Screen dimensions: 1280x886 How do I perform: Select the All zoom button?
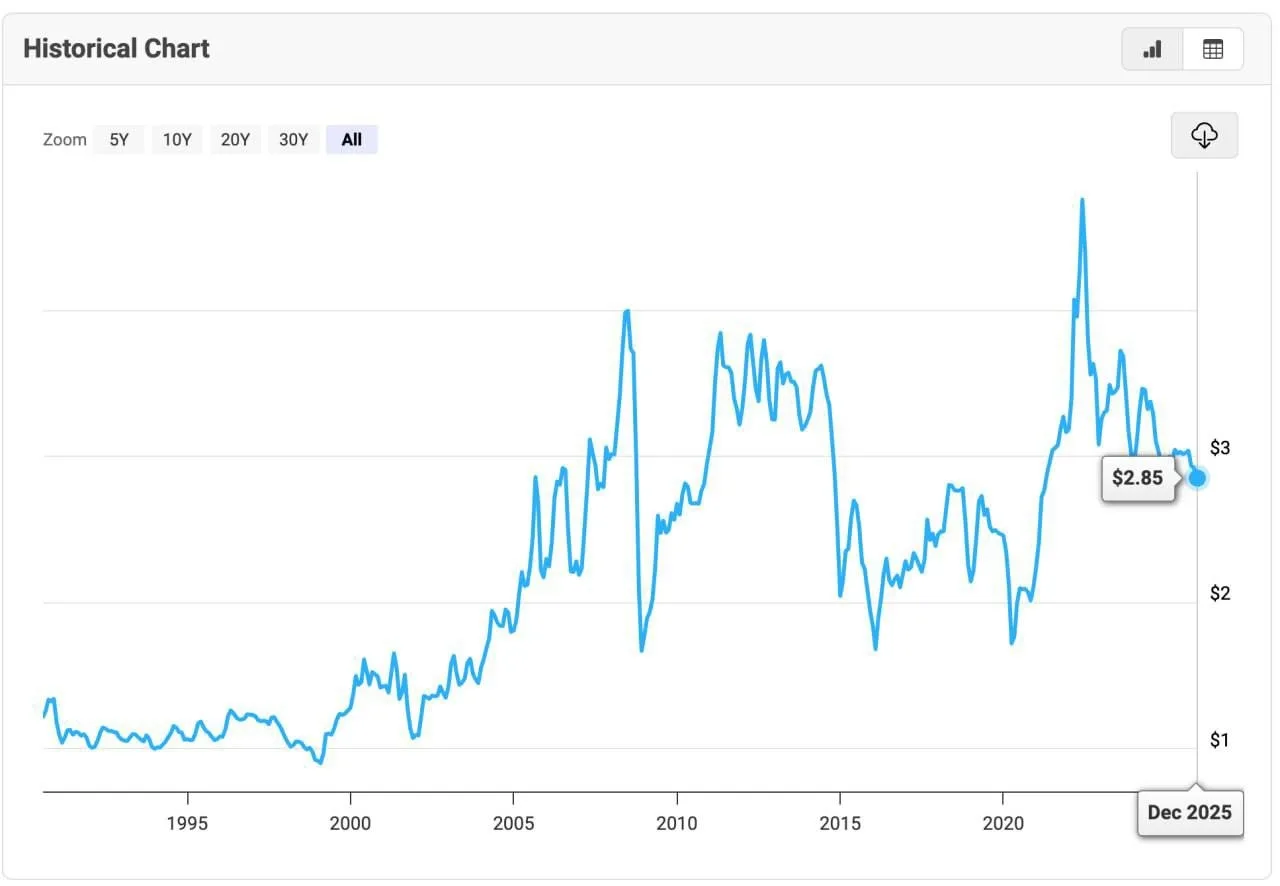pyautogui.click(x=351, y=140)
